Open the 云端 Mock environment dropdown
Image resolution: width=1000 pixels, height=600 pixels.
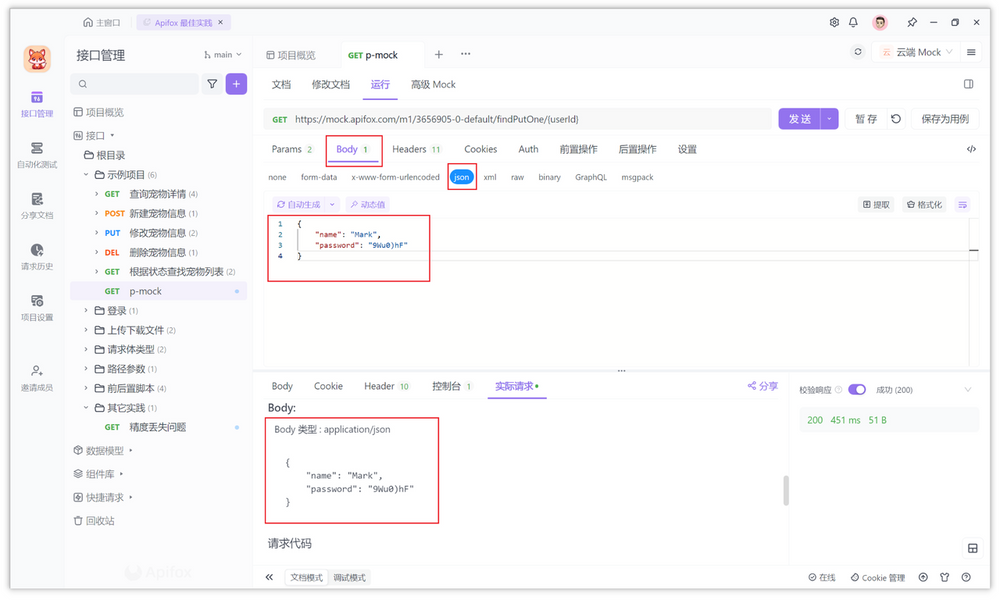coord(917,53)
